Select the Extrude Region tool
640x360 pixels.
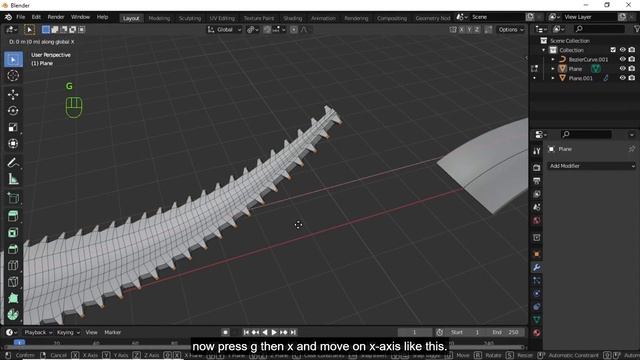13,216
